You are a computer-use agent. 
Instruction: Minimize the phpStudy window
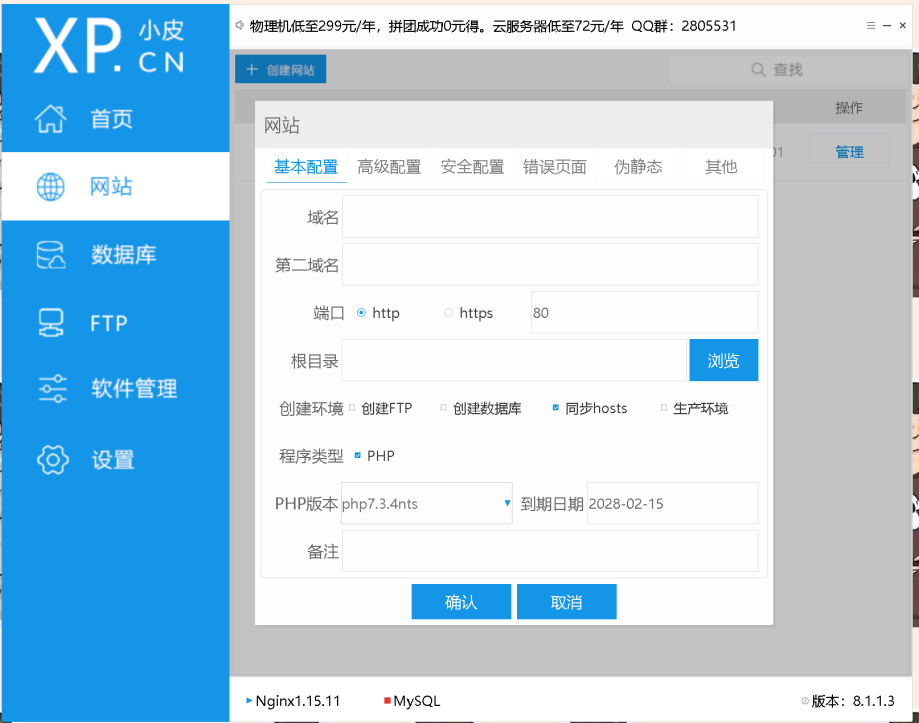[x=887, y=25]
